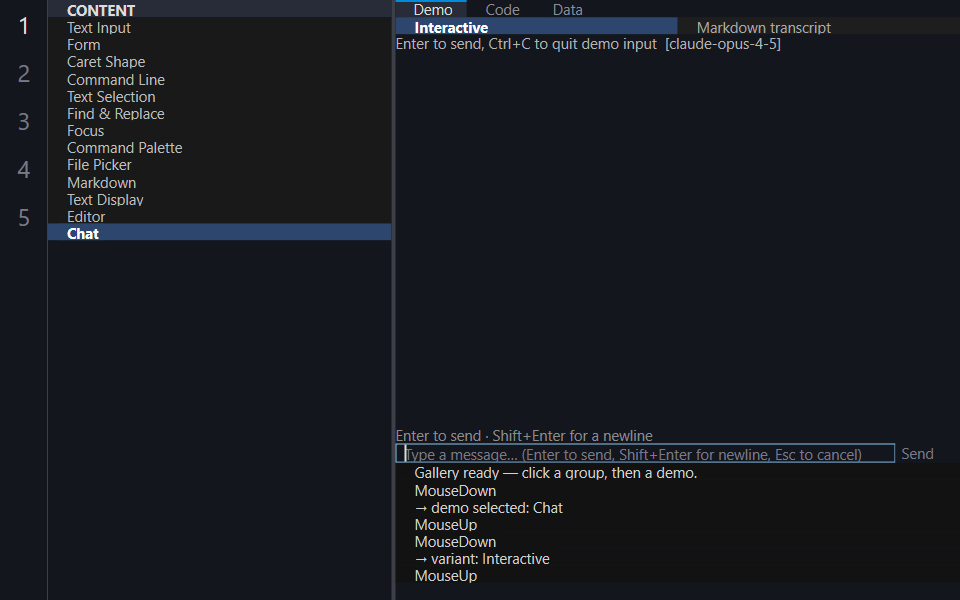Image resolution: width=960 pixels, height=600 pixels.
Task: Click the [claude-opus-4-5] model label
Action: coord(722,44)
